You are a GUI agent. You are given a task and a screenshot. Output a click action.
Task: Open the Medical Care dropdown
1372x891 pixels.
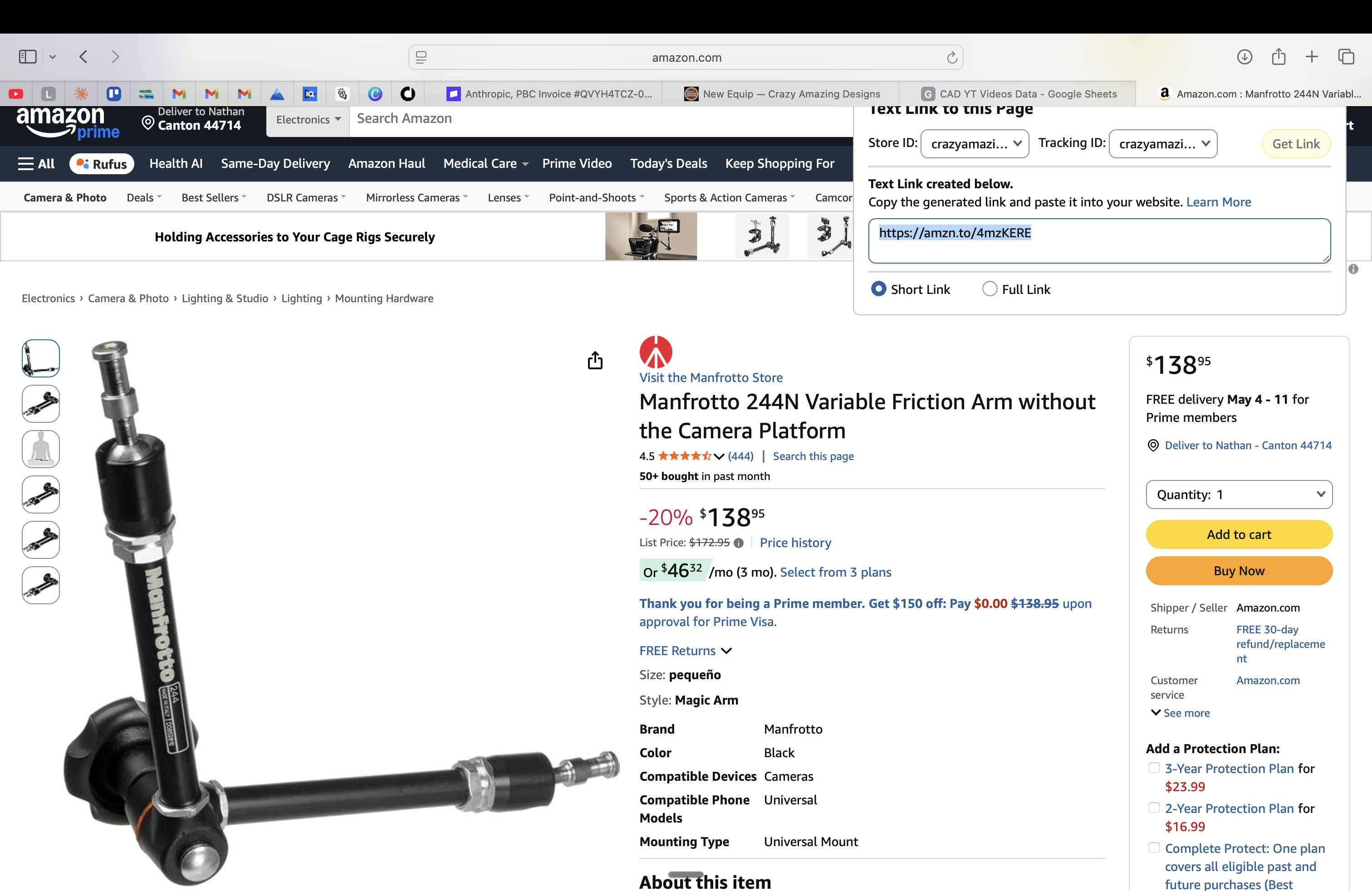pos(485,164)
